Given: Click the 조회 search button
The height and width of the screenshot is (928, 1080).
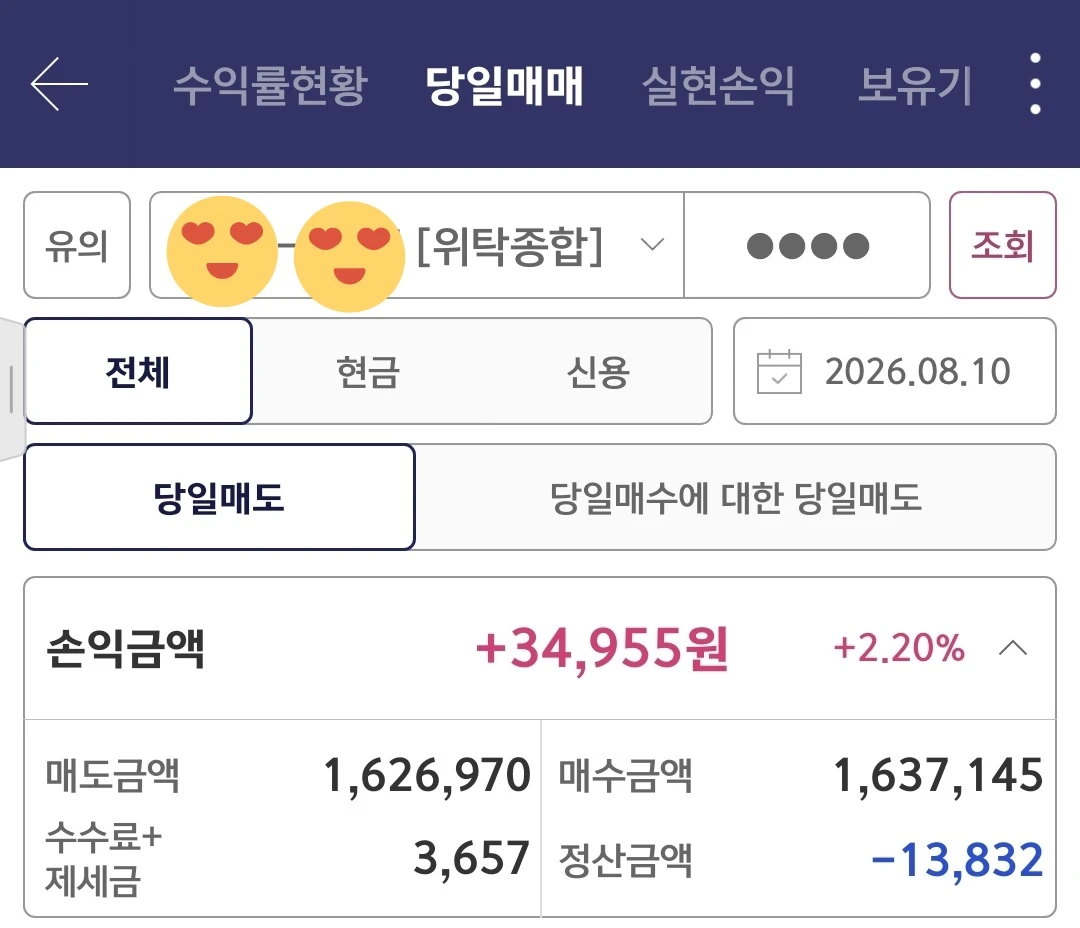Looking at the screenshot, I should pos(1002,245).
